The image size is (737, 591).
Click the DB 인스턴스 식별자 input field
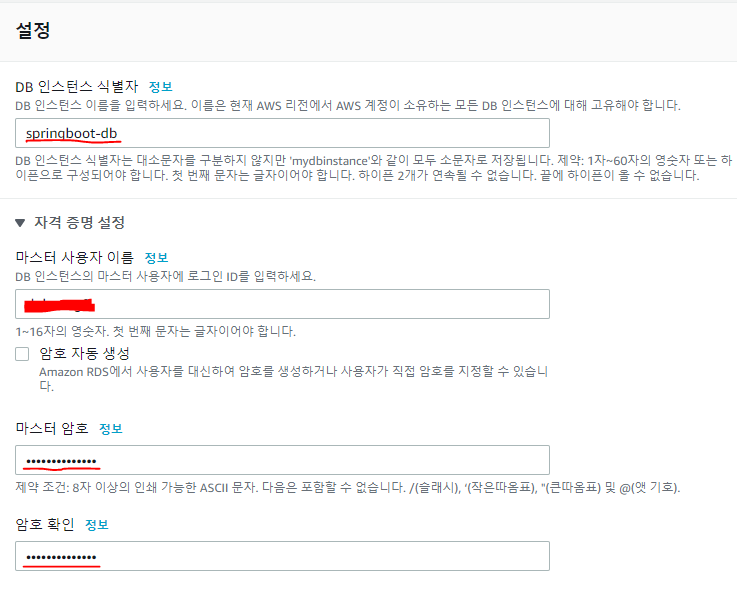tap(282, 133)
